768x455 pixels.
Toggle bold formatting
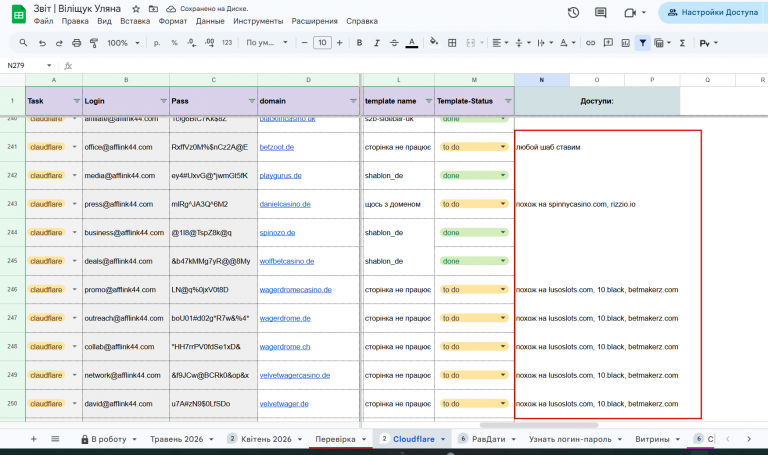360,43
